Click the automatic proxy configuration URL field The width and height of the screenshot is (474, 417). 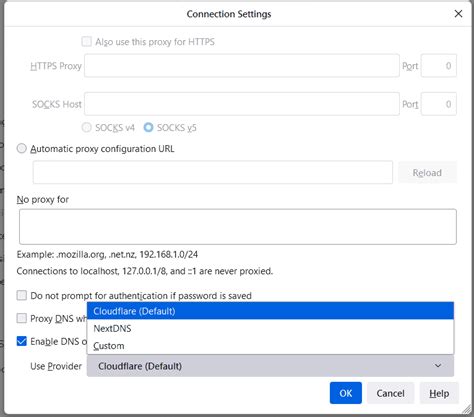[x=213, y=172]
